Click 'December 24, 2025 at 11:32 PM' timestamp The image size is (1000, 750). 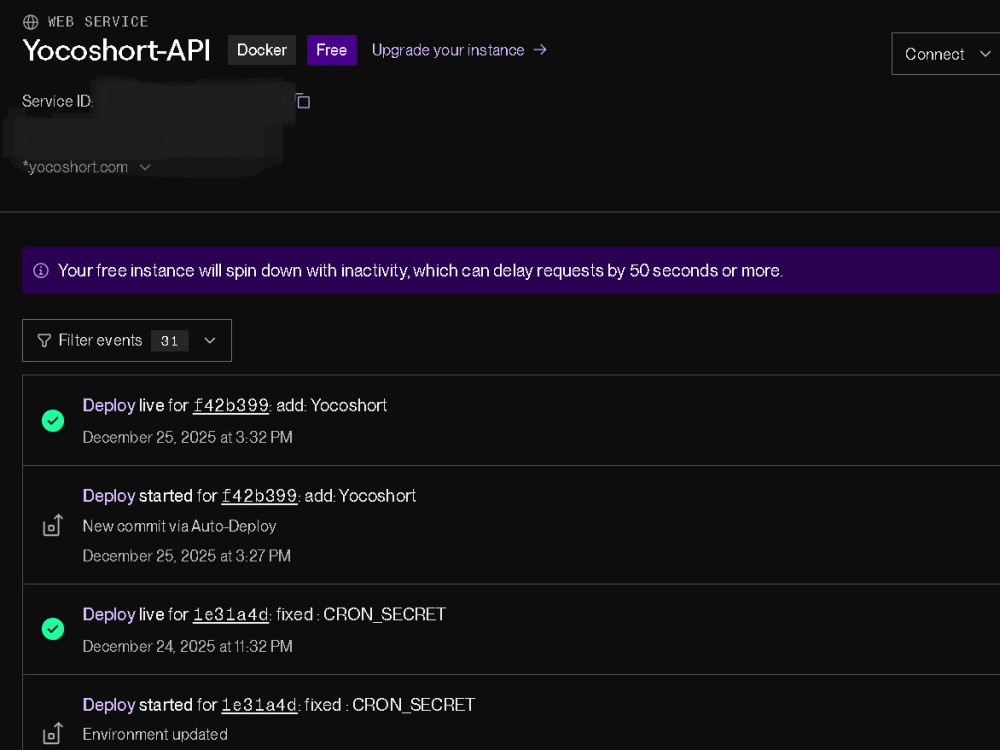coord(188,647)
